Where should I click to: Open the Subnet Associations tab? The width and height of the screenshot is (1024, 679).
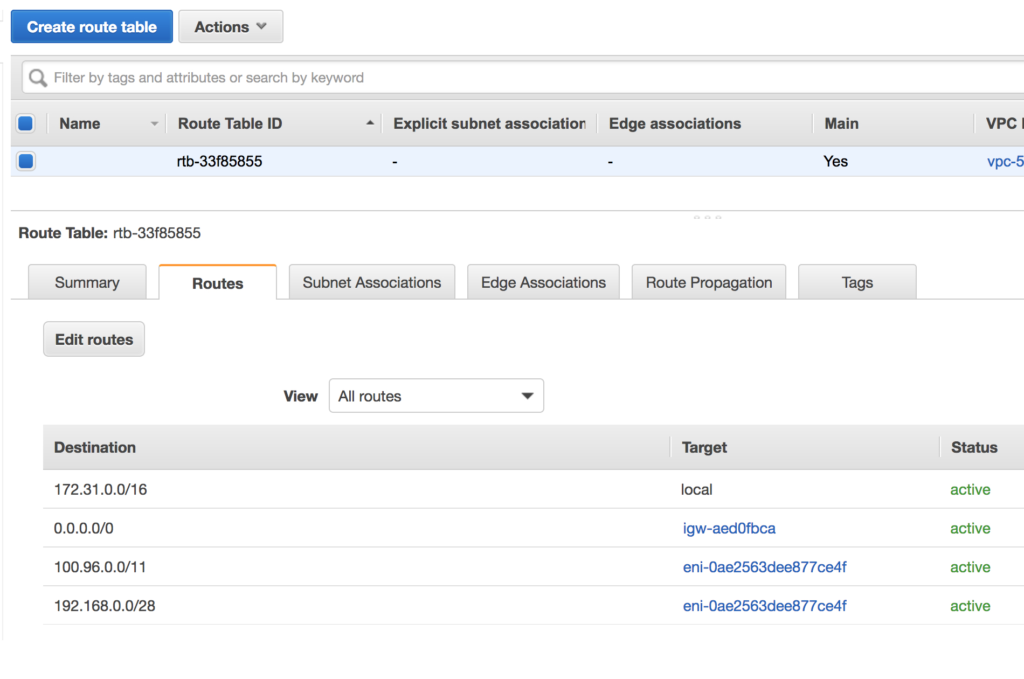click(371, 282)
